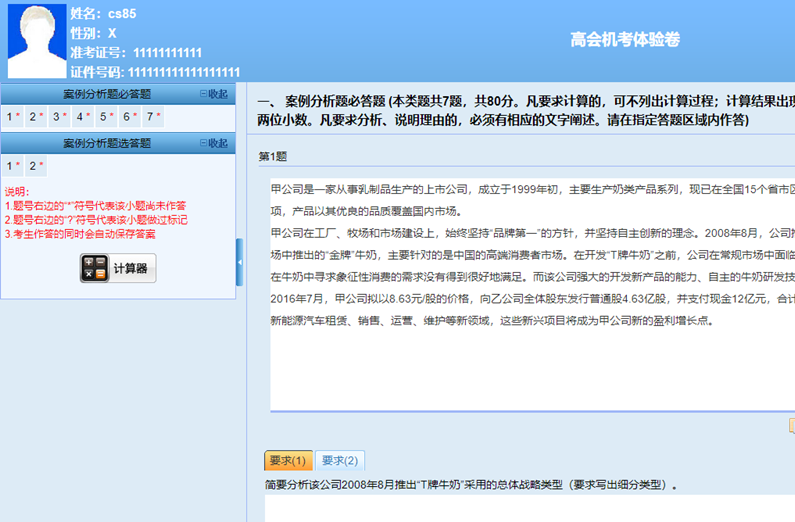Select required question 5
The width and height of the screenshot is (795, 522).
point(106,117)
